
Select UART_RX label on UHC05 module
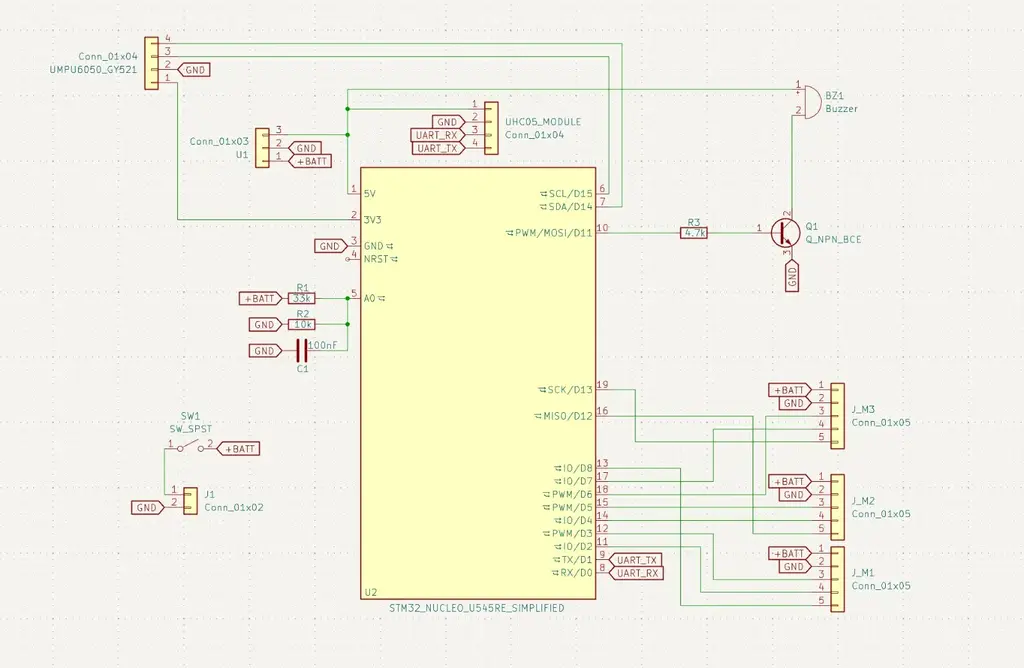pyautogui.click(x=437, y=135)
